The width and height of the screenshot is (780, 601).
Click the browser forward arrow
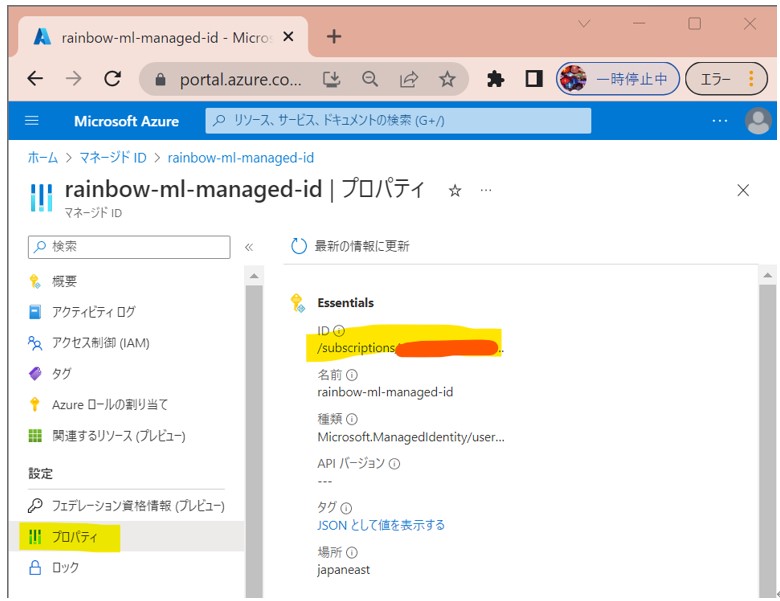pyautogui.click(x=74, y=79)
